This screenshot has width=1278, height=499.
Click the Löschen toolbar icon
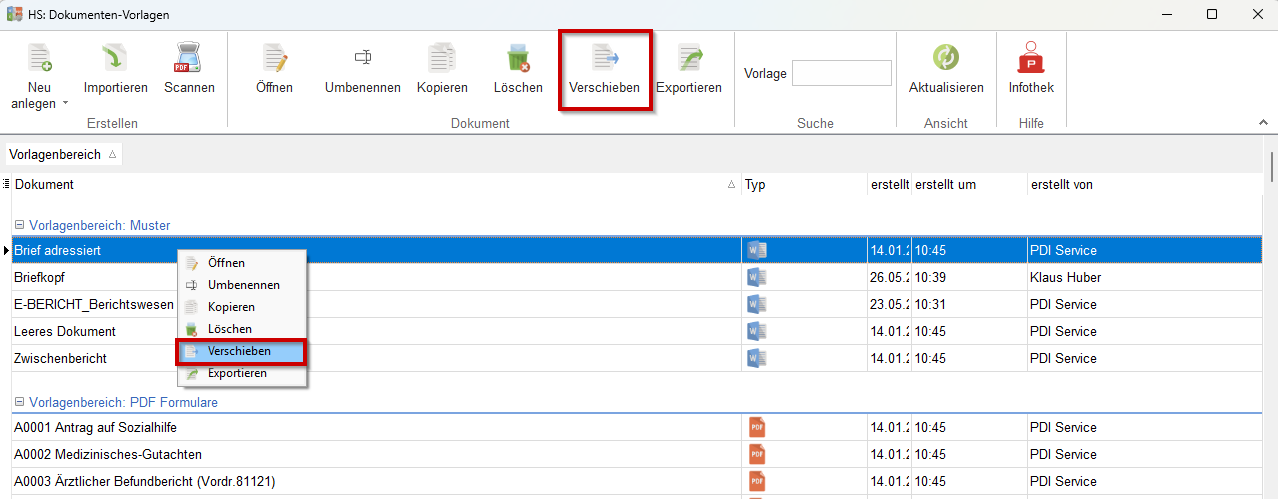pos(518,57)
